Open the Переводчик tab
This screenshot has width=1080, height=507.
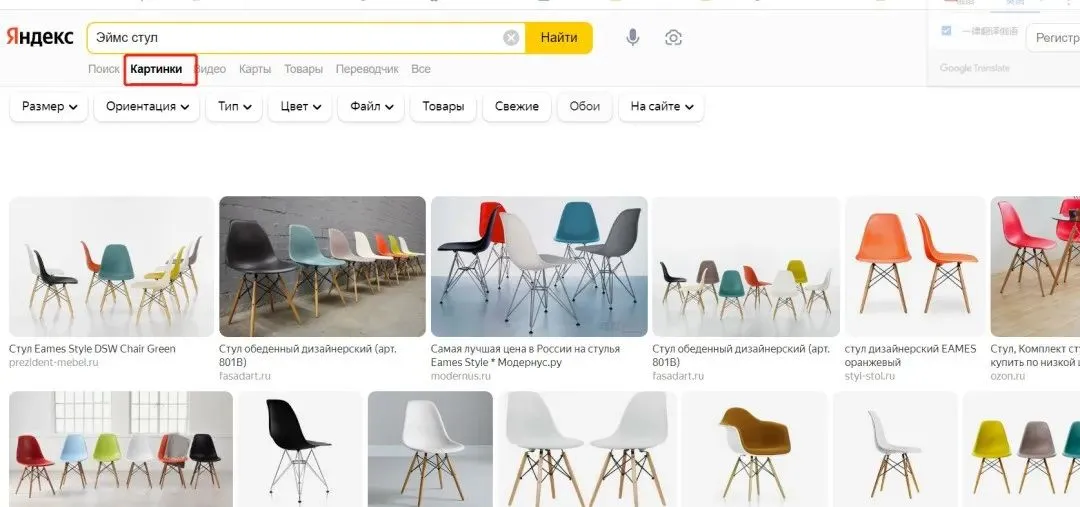367,69
